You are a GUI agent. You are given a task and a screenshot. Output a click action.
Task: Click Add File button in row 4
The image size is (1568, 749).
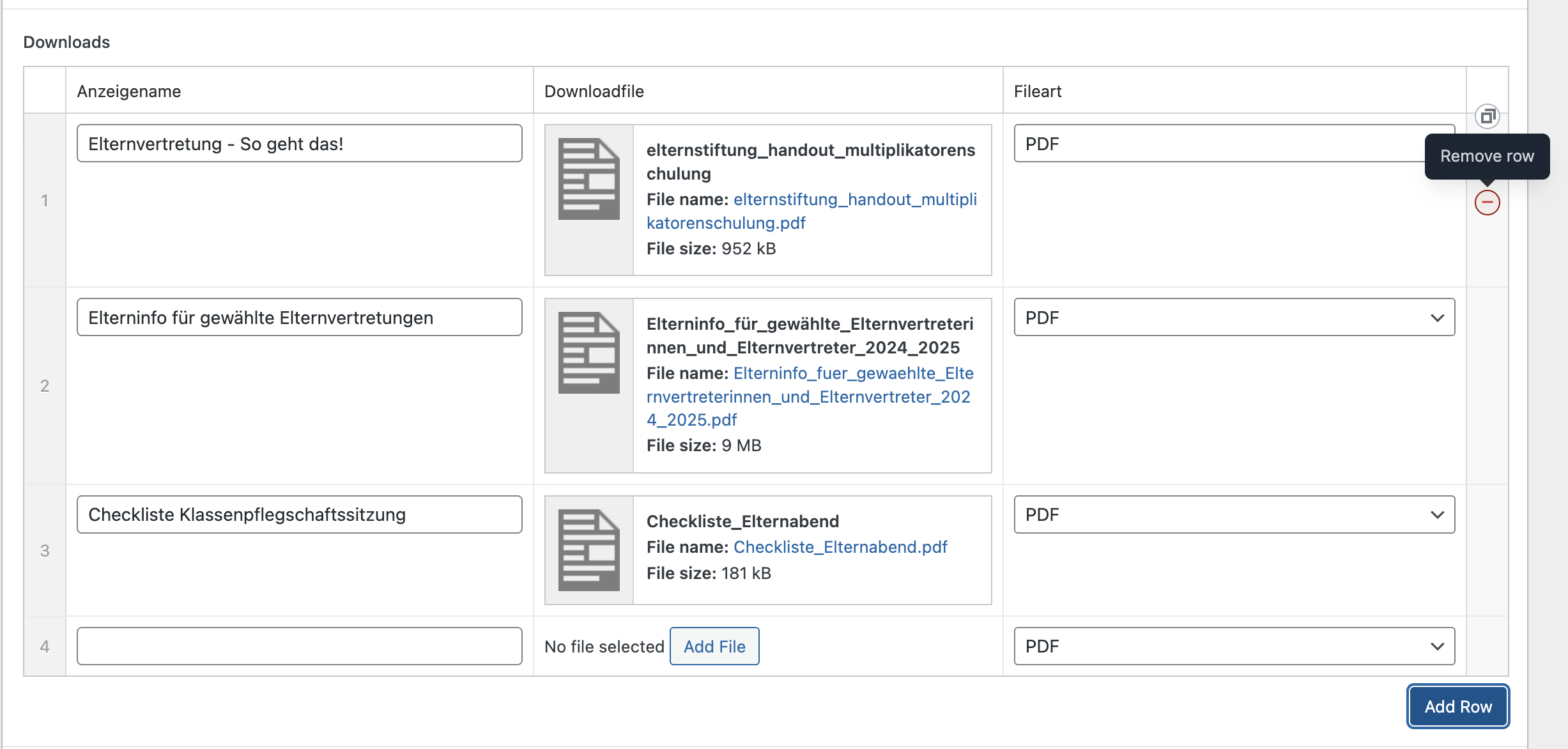click(x=714, y=646)
